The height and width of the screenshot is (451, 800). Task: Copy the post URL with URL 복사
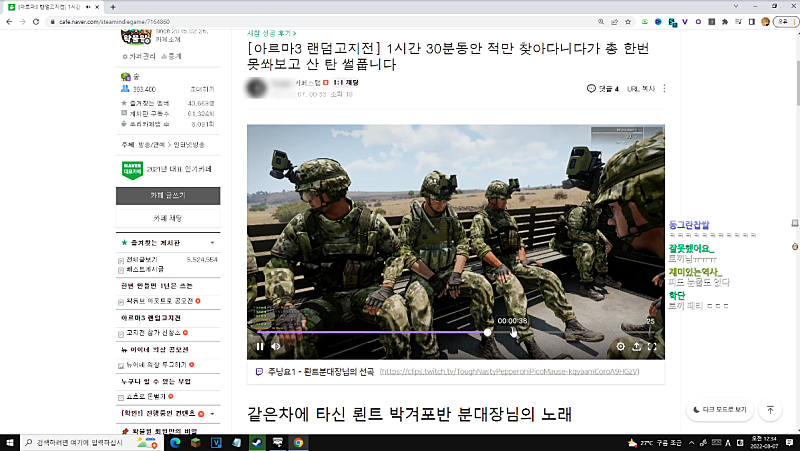[x=640, y=89]
